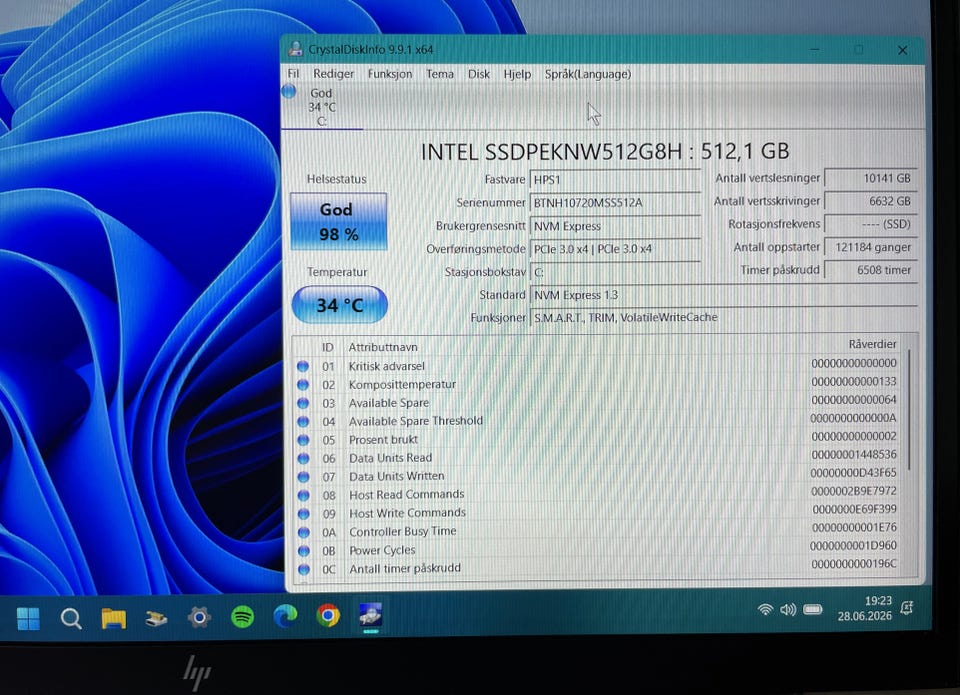Select the C: disk tab with God status

(322, 107)
